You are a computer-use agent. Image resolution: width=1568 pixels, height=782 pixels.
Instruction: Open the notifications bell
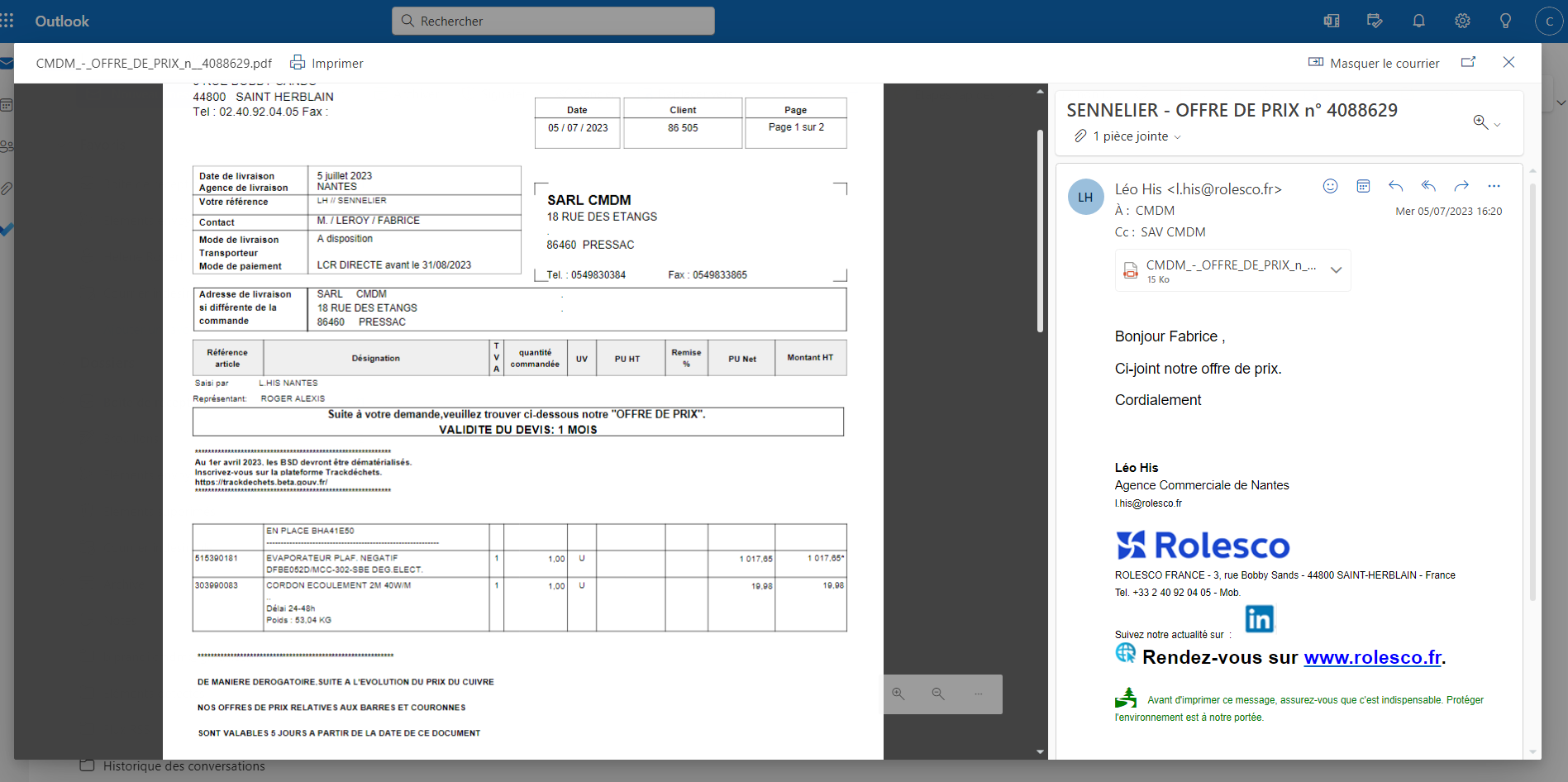(x=1419, y=21)
